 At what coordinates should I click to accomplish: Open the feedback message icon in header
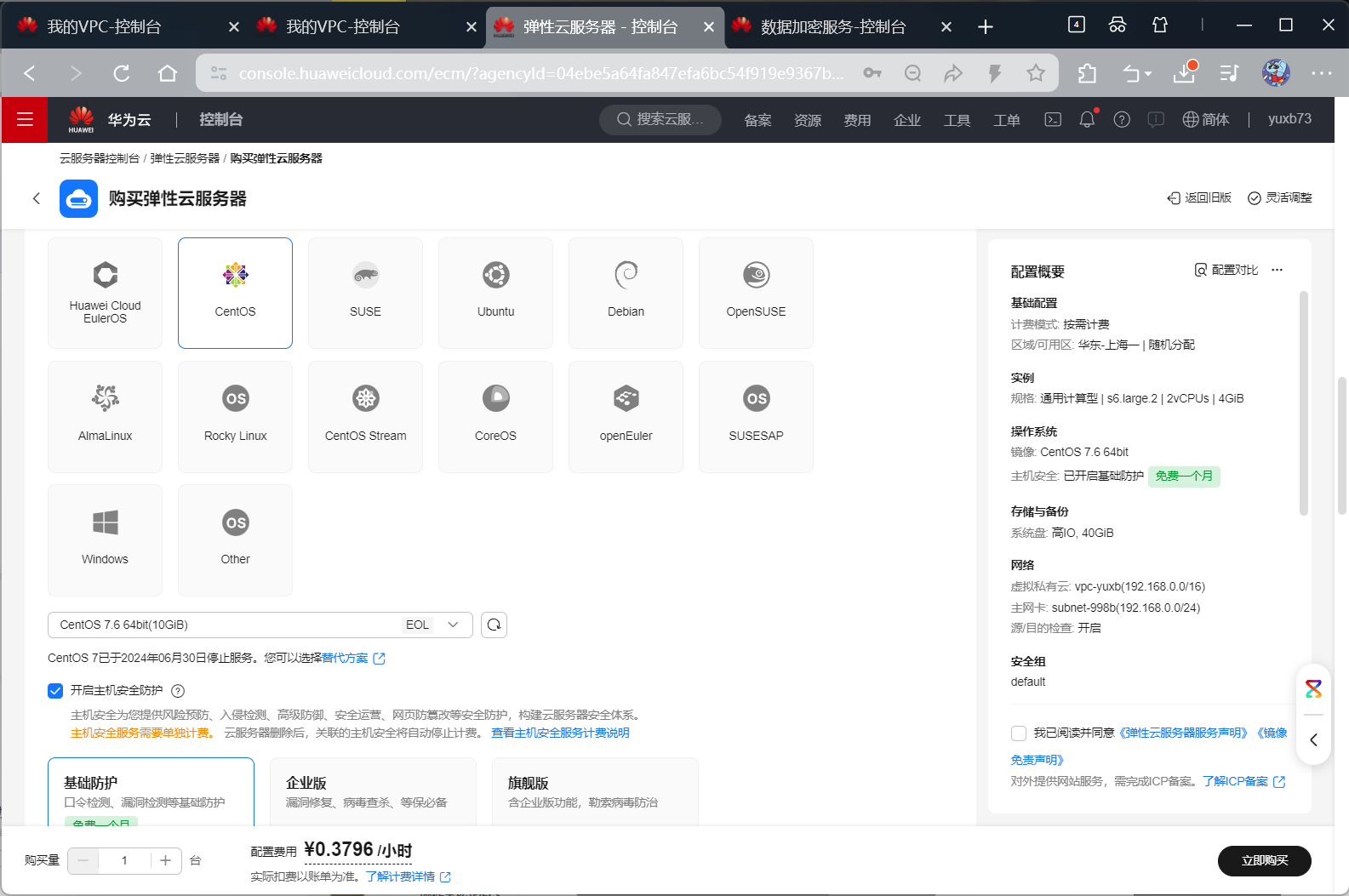(x=1156, y=119)
